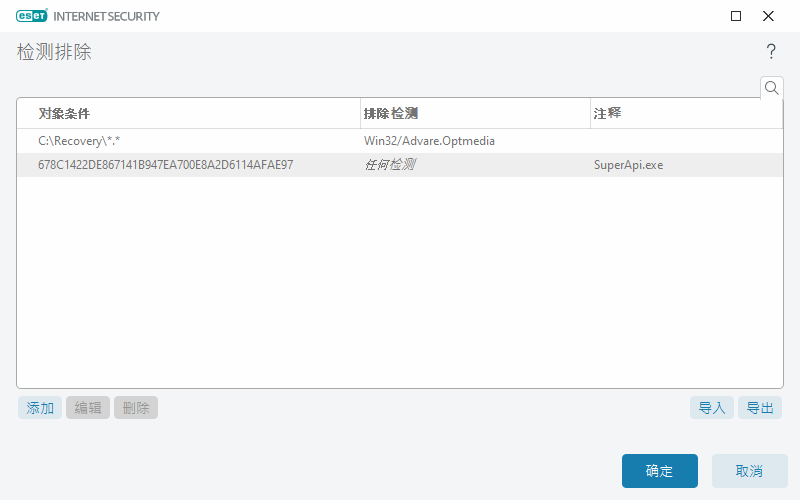This screenshot has height=500, width=800.
Task: Click the disabled 编辑 (Edit) button
Action: tap(88, 408)
